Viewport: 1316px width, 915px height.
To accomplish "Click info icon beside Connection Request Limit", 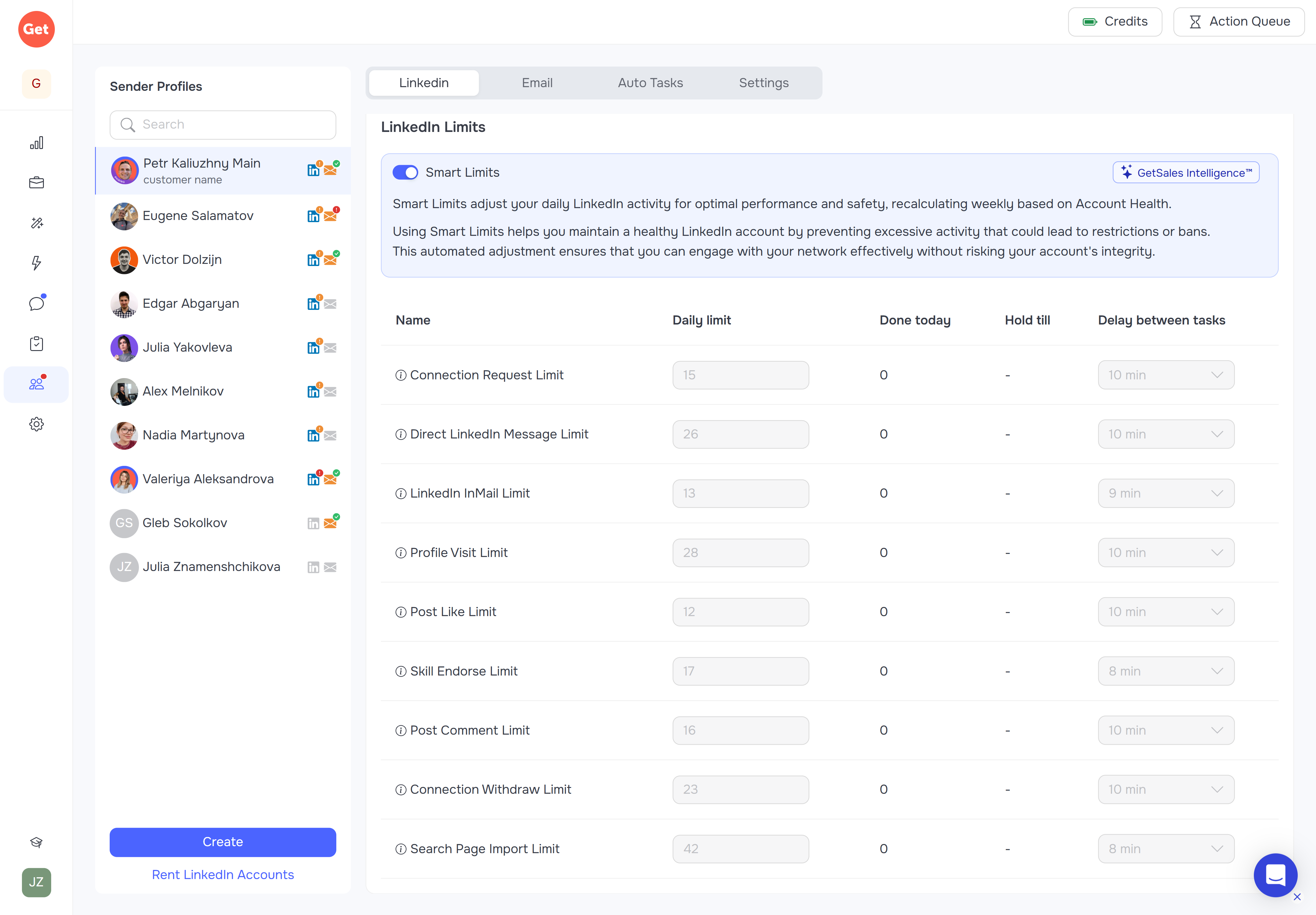I will point(401,375).
